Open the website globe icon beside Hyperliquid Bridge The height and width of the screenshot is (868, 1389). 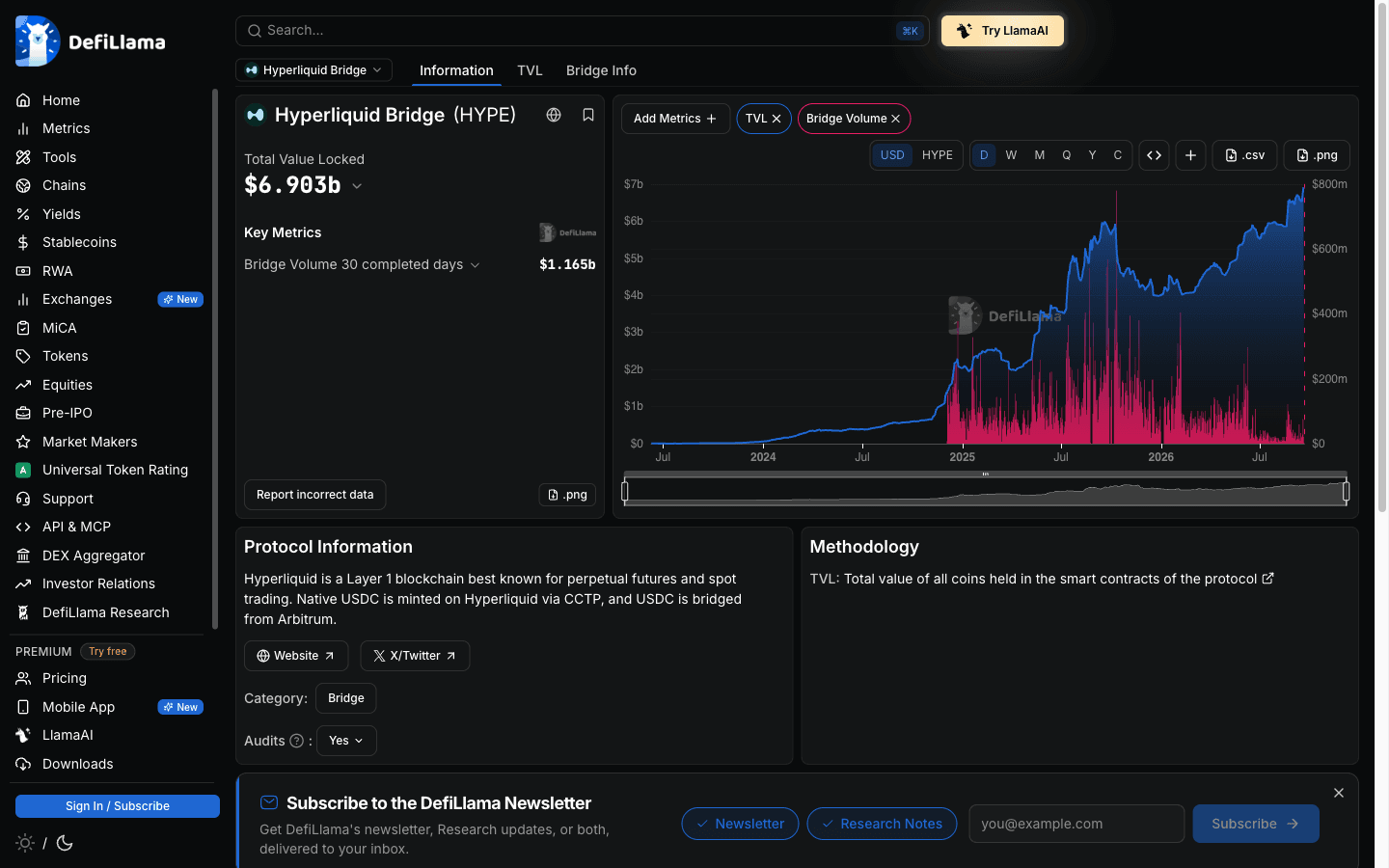tap(554, 115)
